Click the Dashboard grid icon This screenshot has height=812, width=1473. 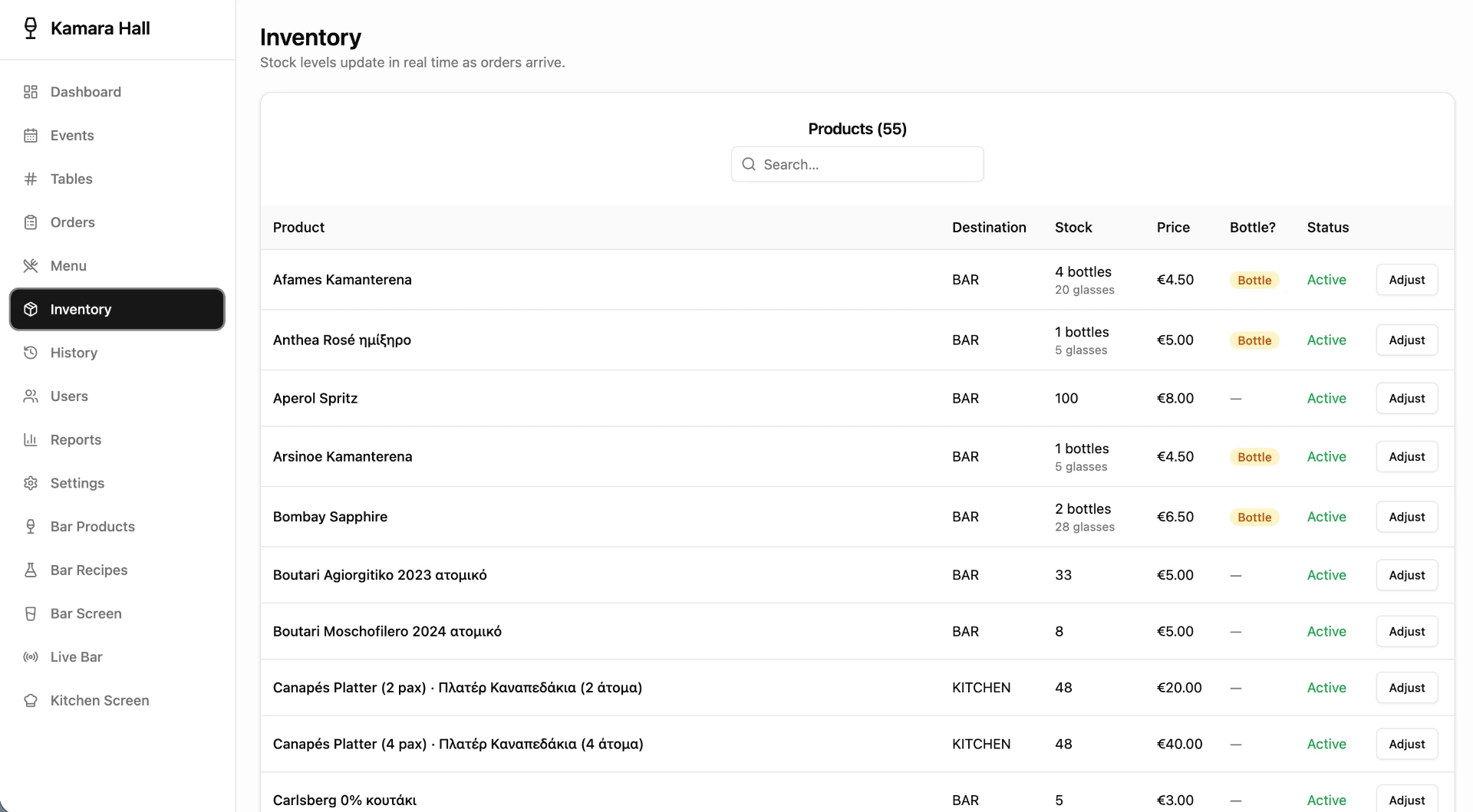point(31,92)
